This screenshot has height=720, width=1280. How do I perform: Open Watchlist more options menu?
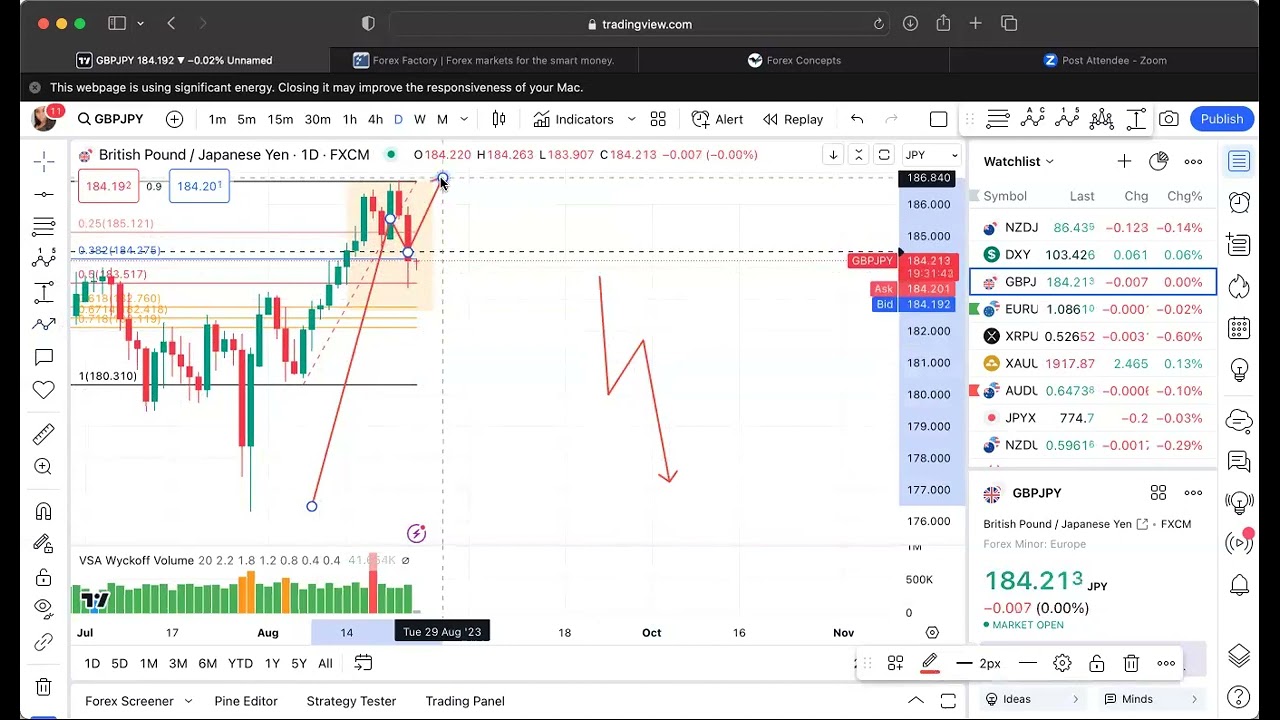pyautogui.click(x=1193, y=161)
